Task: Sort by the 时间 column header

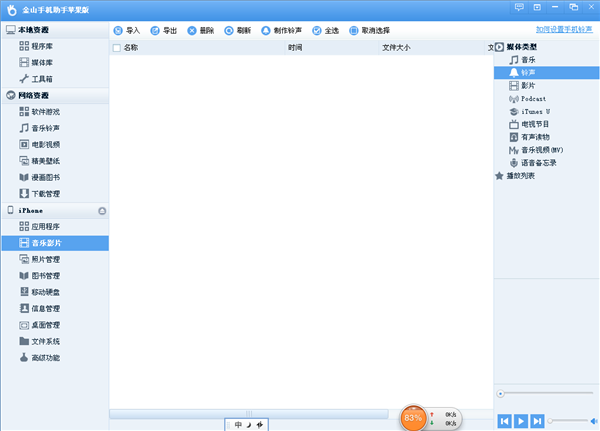Action: coord(332,47)
